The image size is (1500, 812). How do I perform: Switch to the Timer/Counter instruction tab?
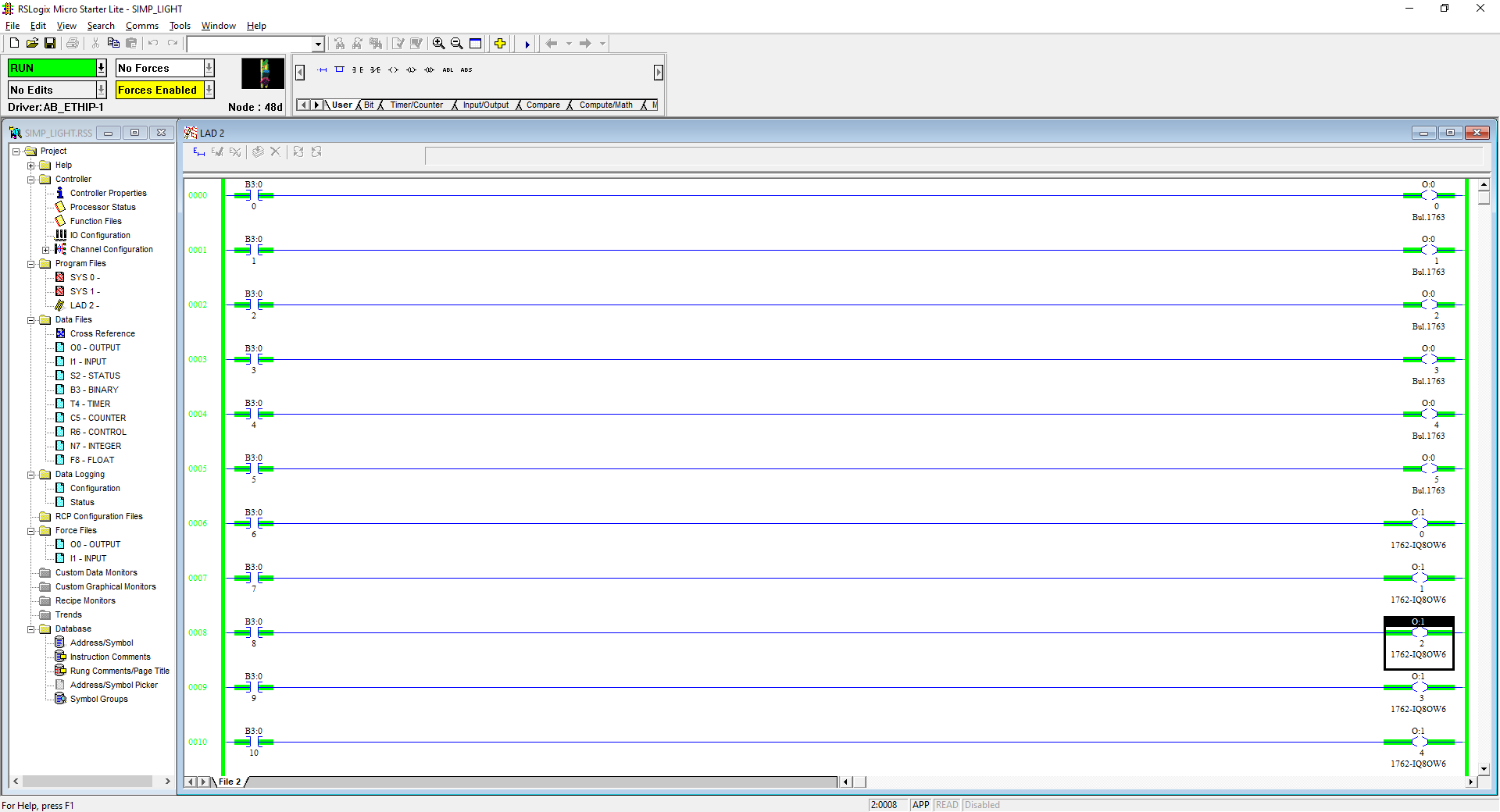416,105
